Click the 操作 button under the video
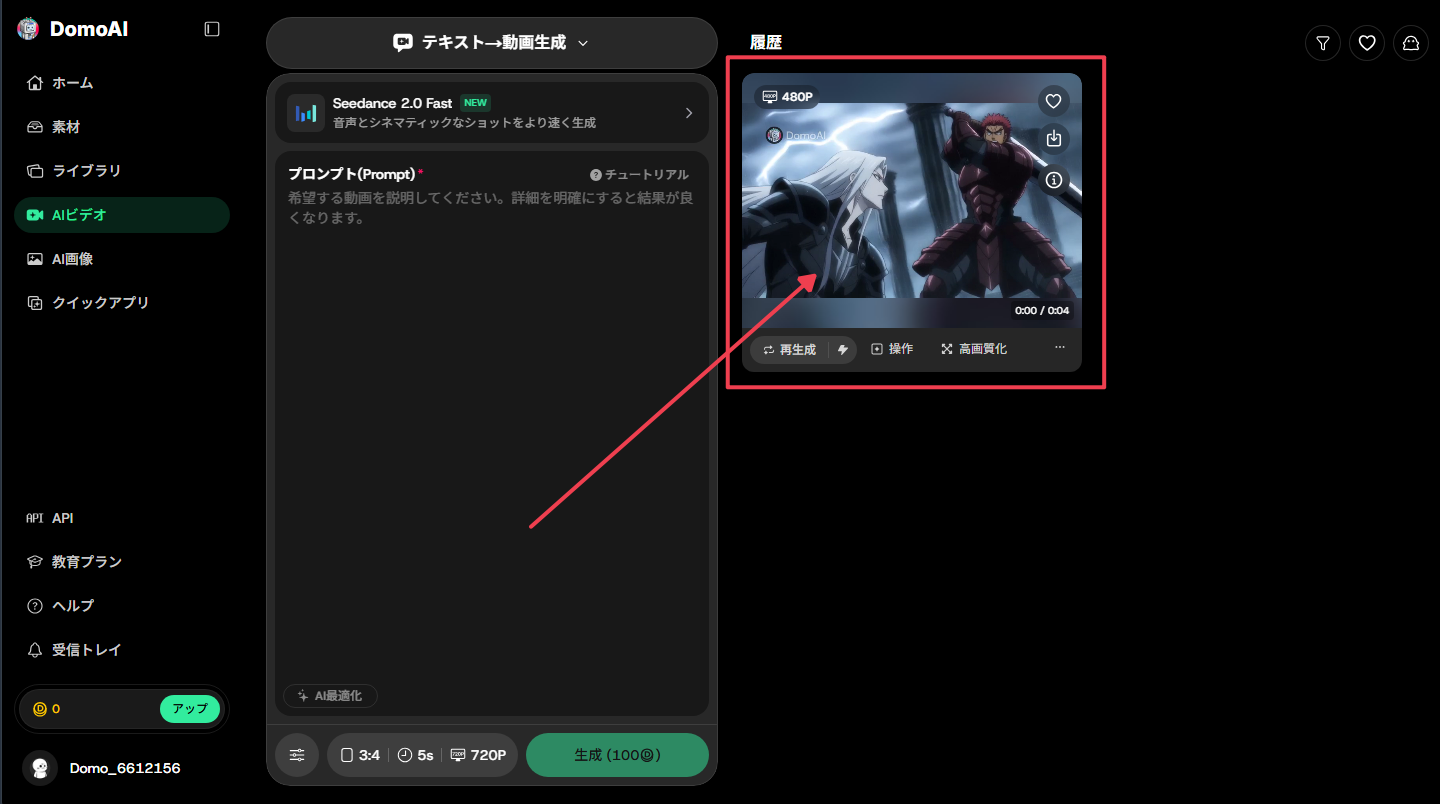This screenshot has width=1440, height=804. click(892, 349)
